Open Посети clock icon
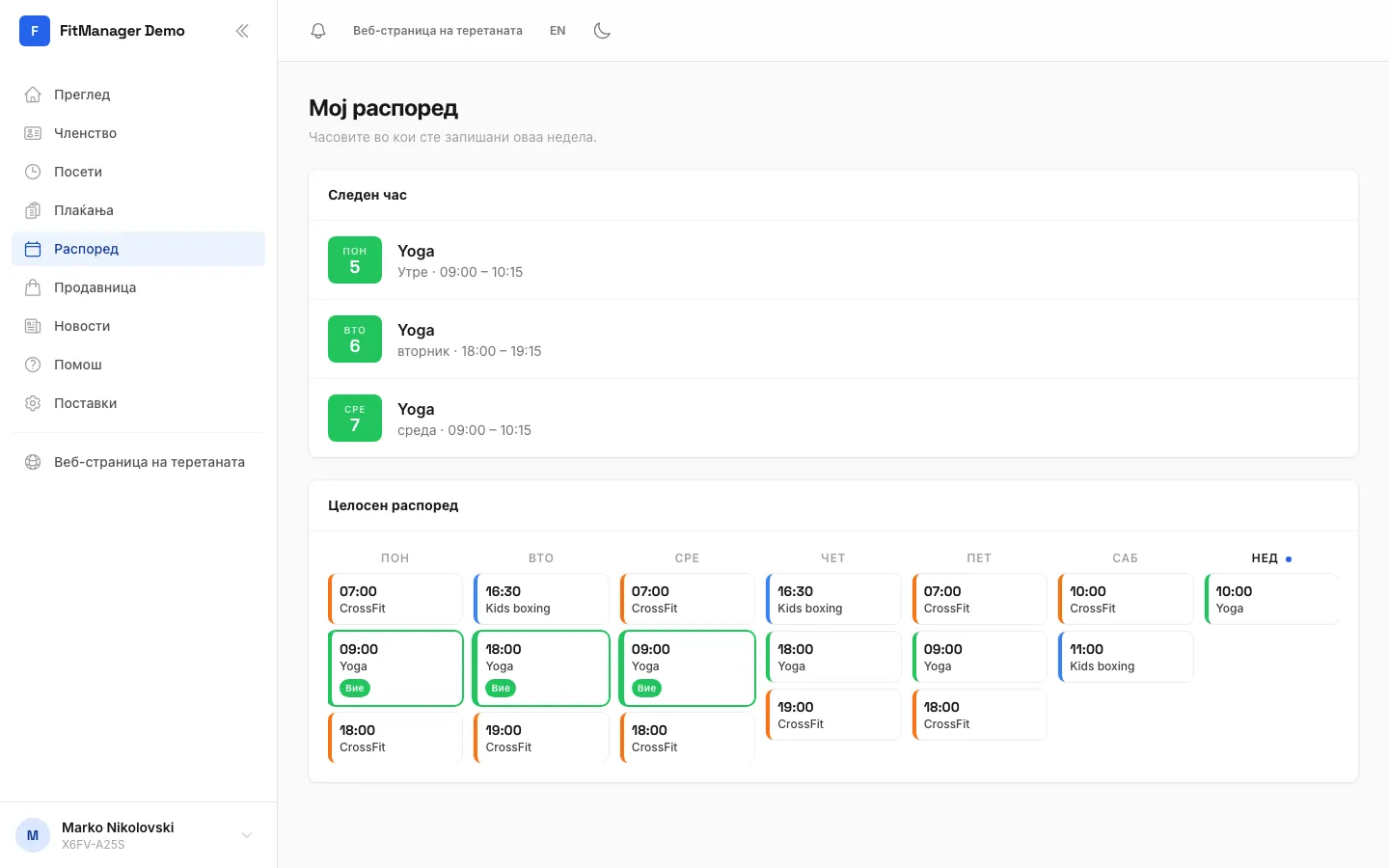The image size is (1389, 868). point(33,172)
